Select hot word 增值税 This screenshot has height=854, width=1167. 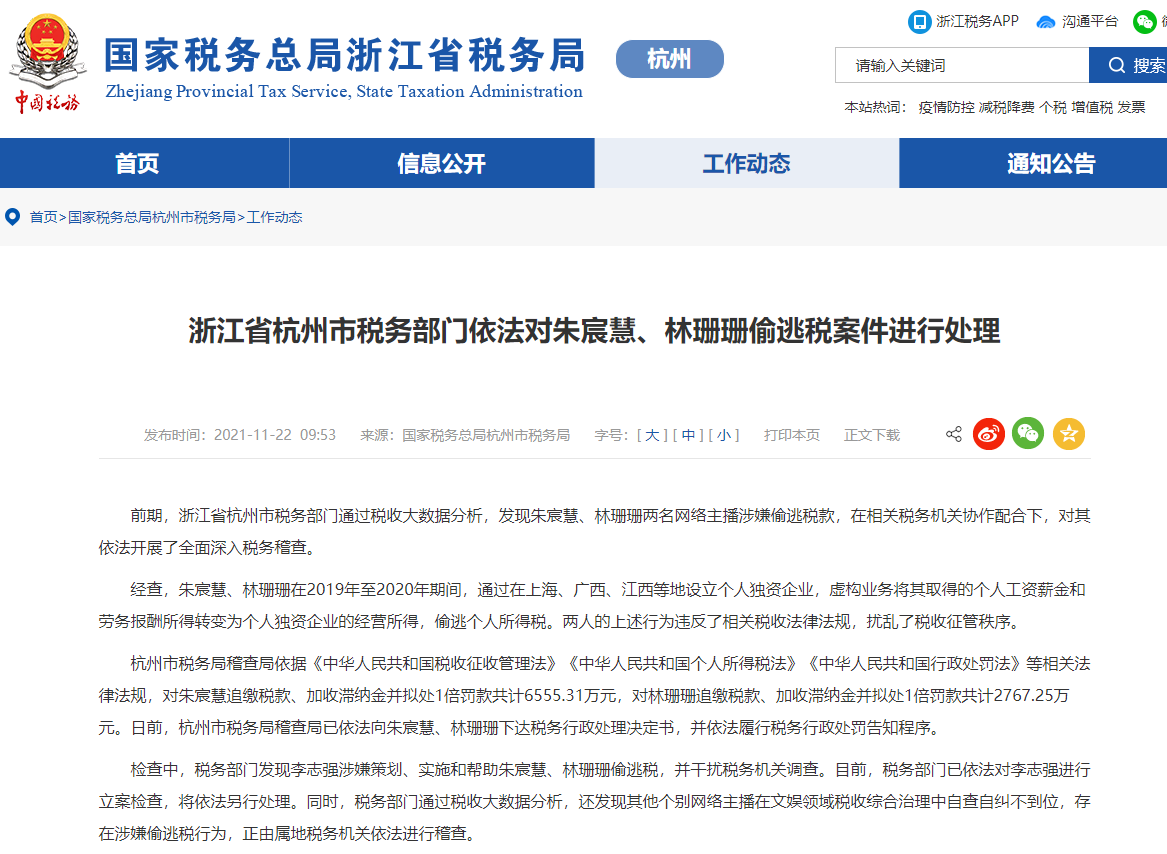(x=1092, y=107)
